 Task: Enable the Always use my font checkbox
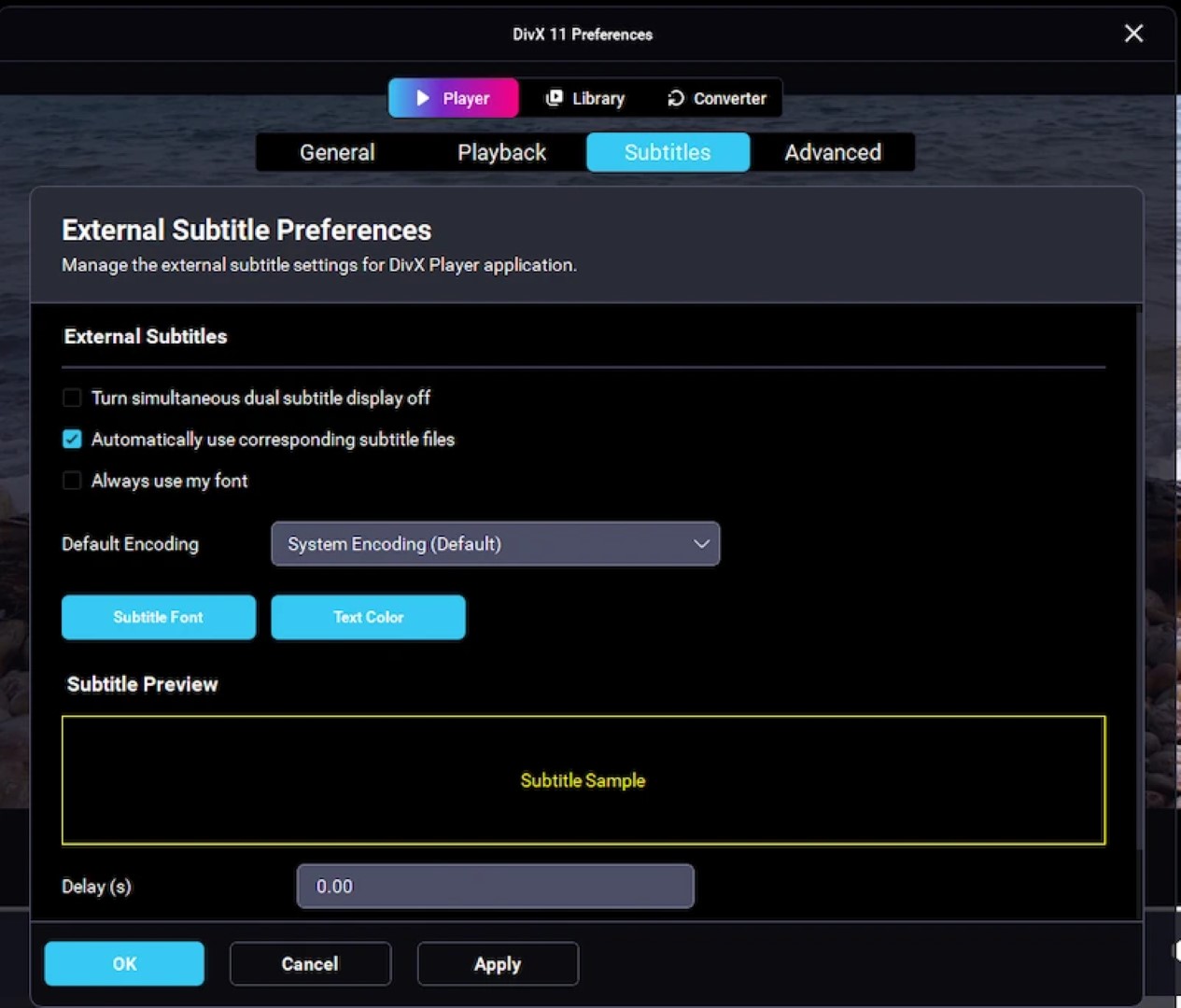[72, 481]
